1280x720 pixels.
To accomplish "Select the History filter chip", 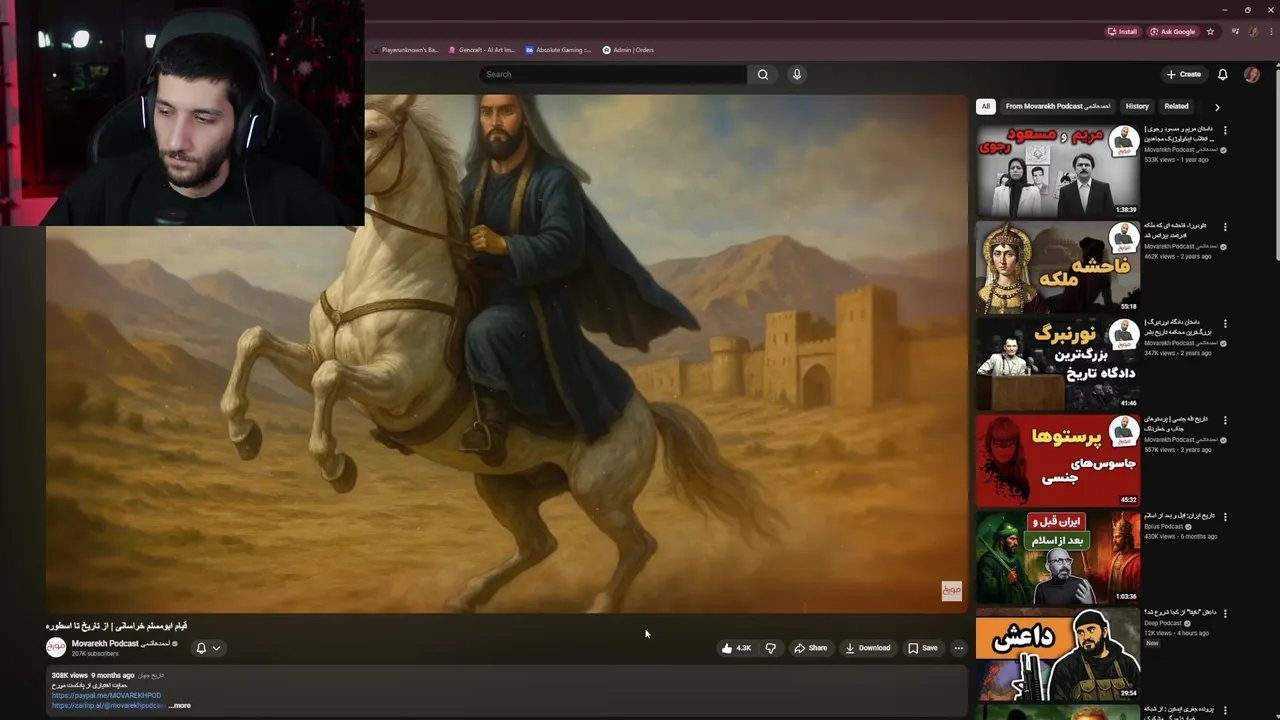I will pyautogui.click(x=1137, y=106).
